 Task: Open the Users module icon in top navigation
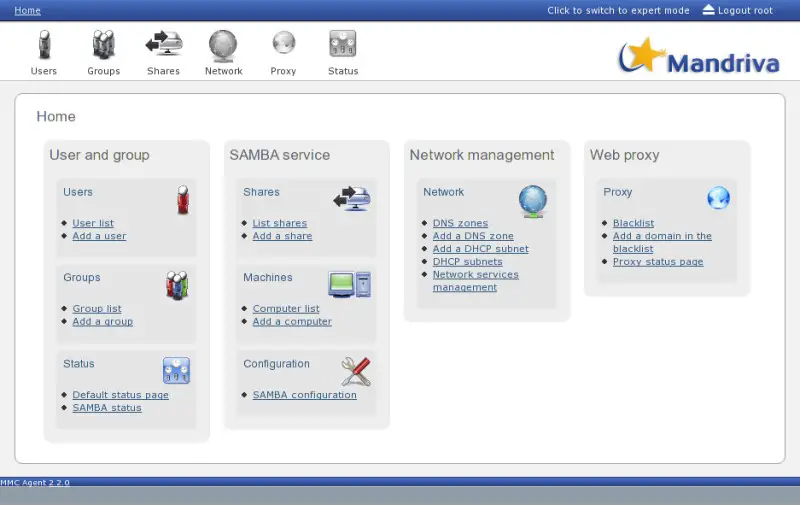click(44, 44)
